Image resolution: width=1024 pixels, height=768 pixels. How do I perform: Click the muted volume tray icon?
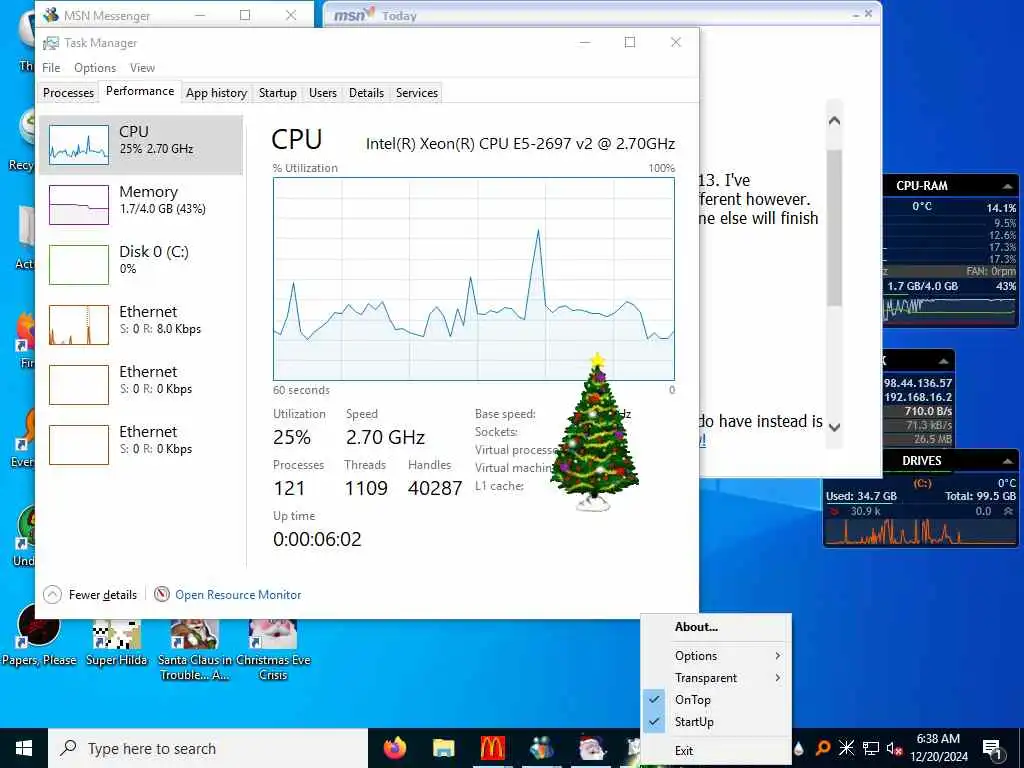pos(894,748)
